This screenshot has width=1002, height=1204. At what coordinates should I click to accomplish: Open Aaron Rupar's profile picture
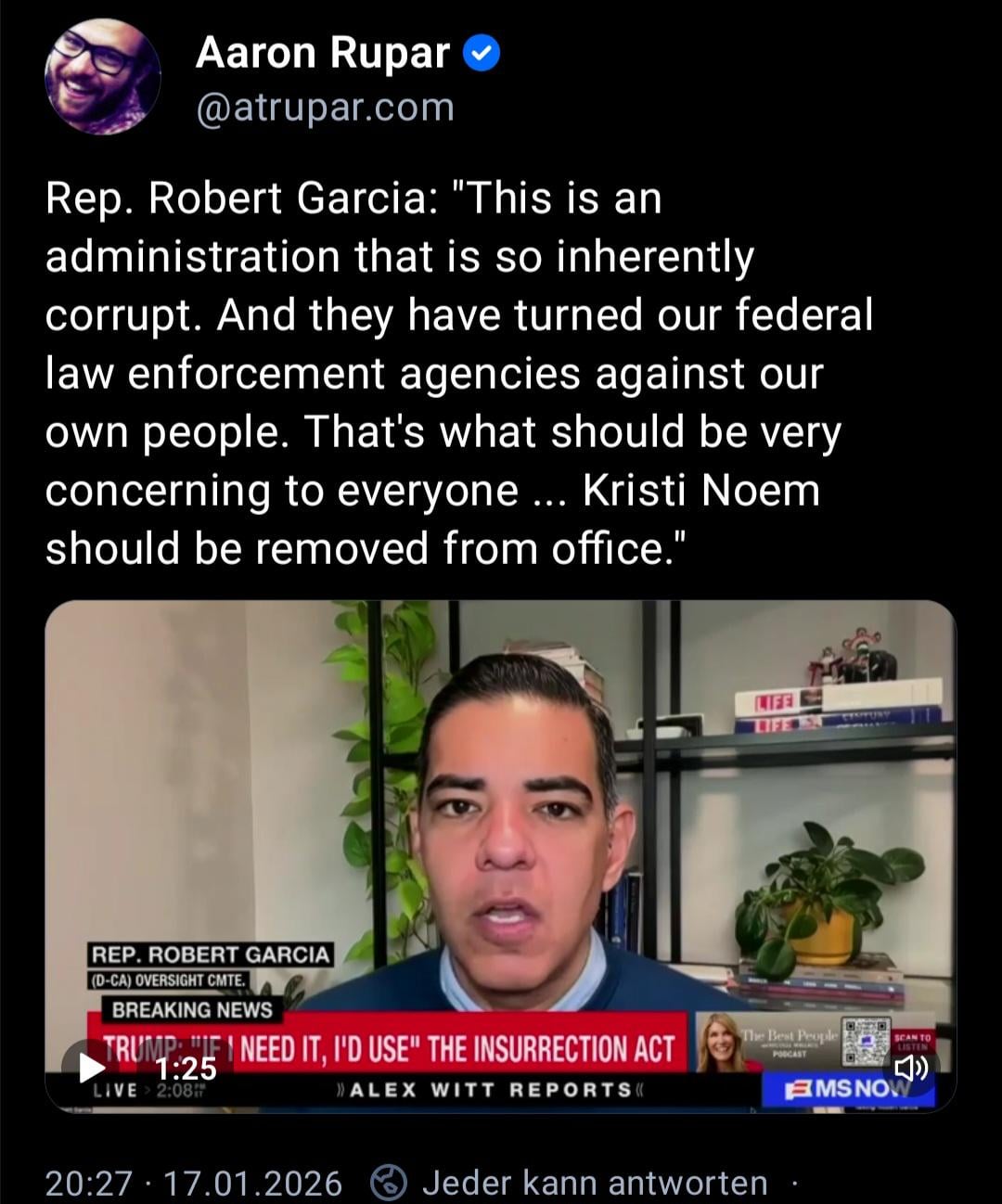click(x=102, y=77)
